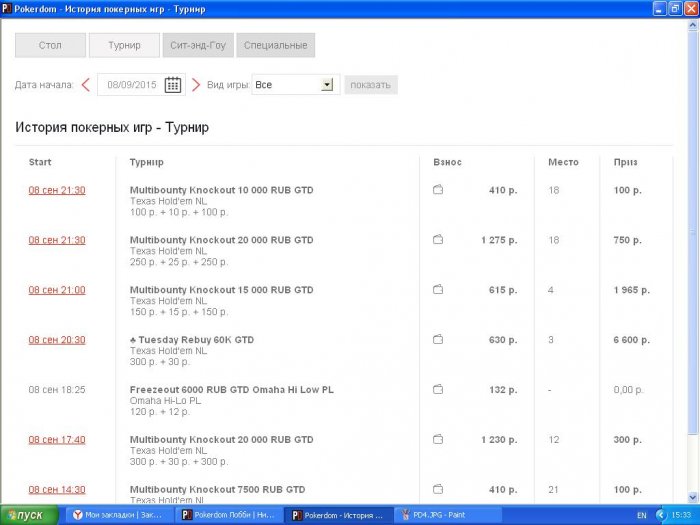Select Multibounty Knockout 15 000 RUB GTD title
This screenshot has height=525, width=700.
click(x=221, y=290)
